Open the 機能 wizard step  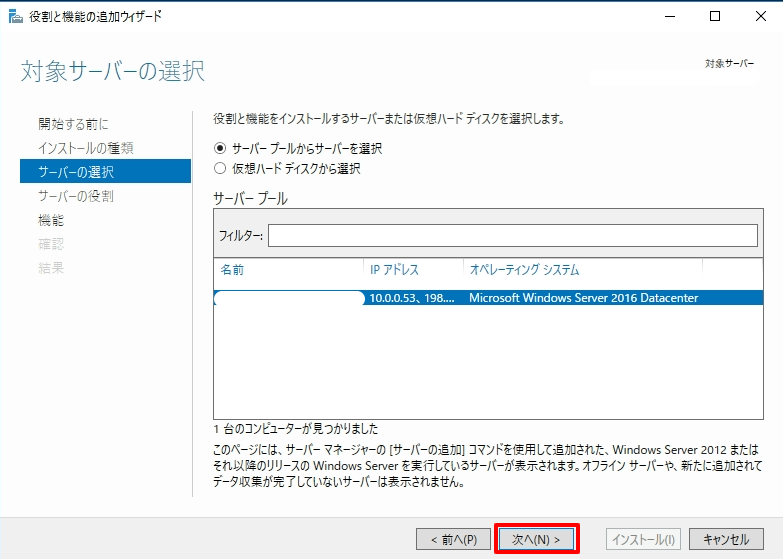click(51, 220)
